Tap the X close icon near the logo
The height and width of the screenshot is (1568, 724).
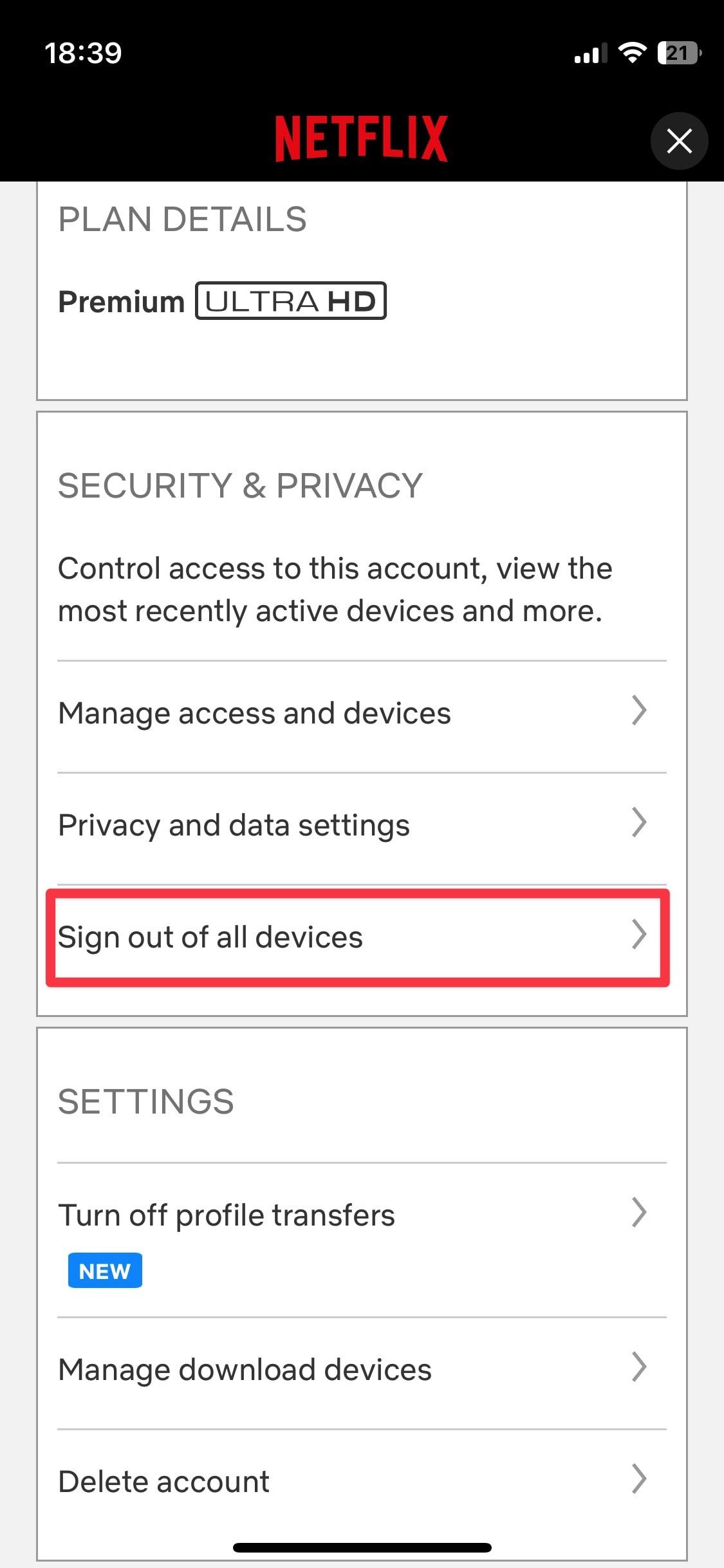coord(679,141)
